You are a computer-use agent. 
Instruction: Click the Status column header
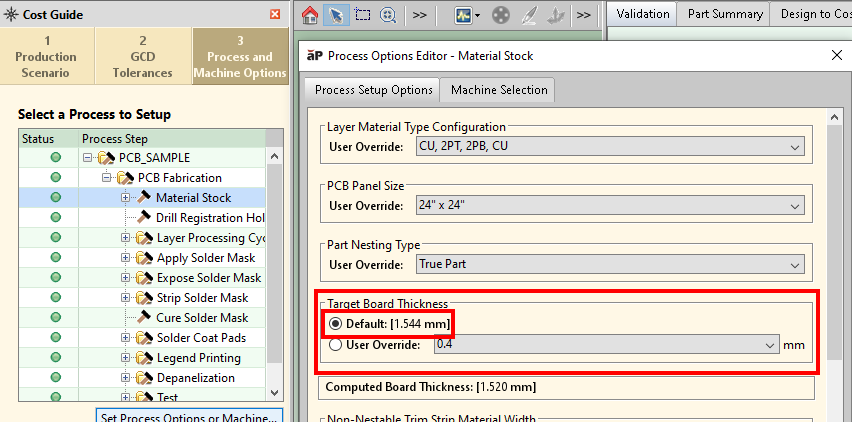click(x=49, y=139)
